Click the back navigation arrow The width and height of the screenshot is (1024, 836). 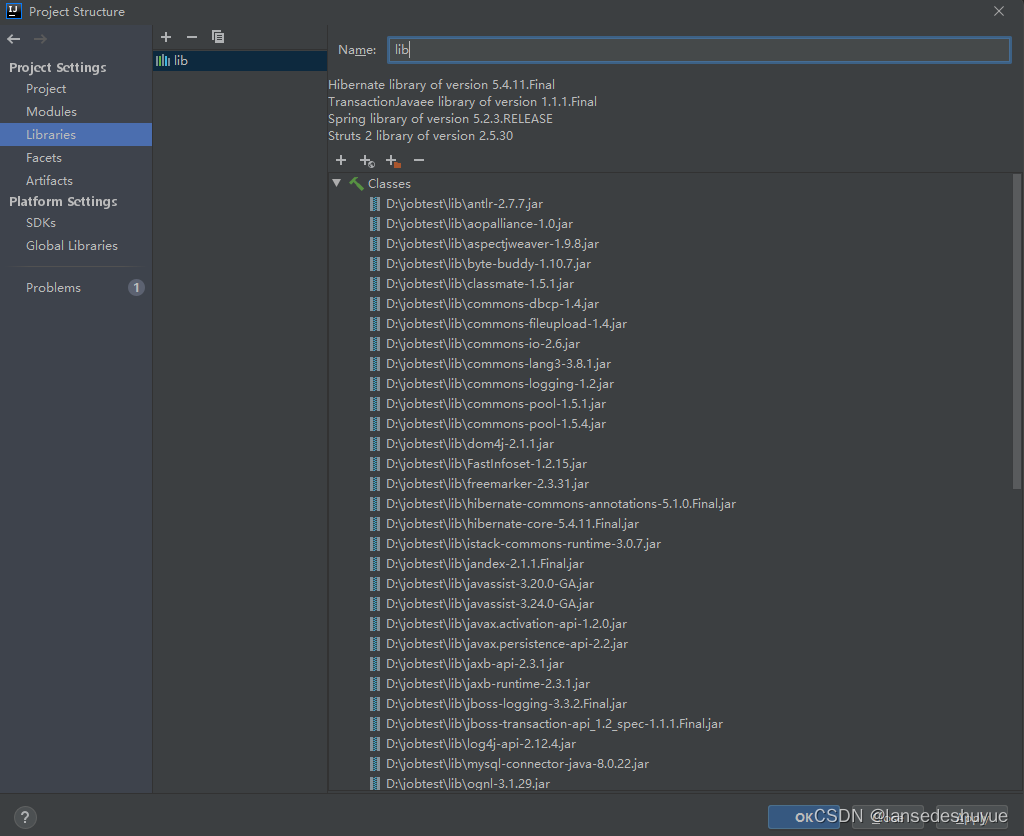point(14,39)
